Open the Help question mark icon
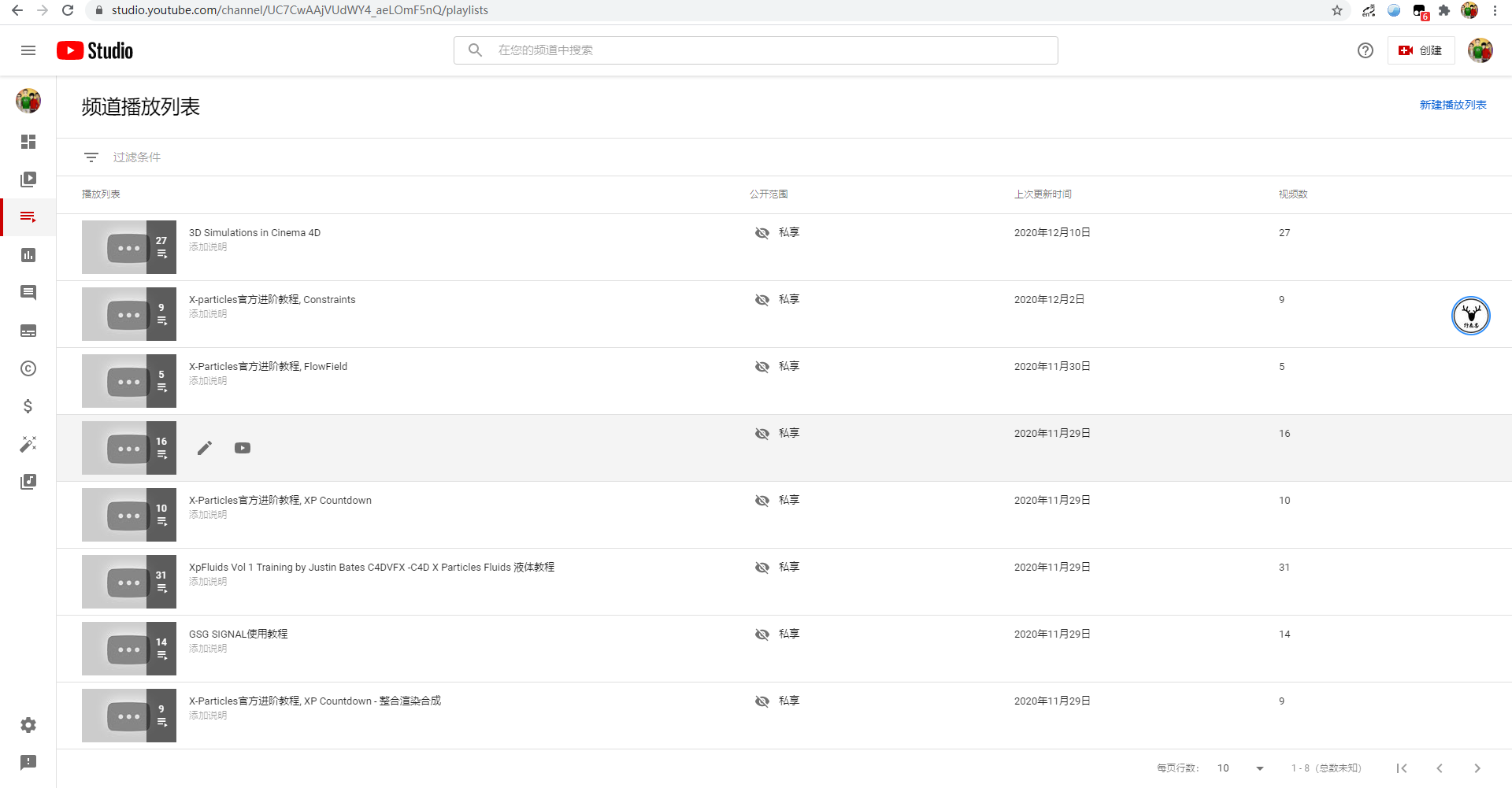 [x=1366, y=50]
